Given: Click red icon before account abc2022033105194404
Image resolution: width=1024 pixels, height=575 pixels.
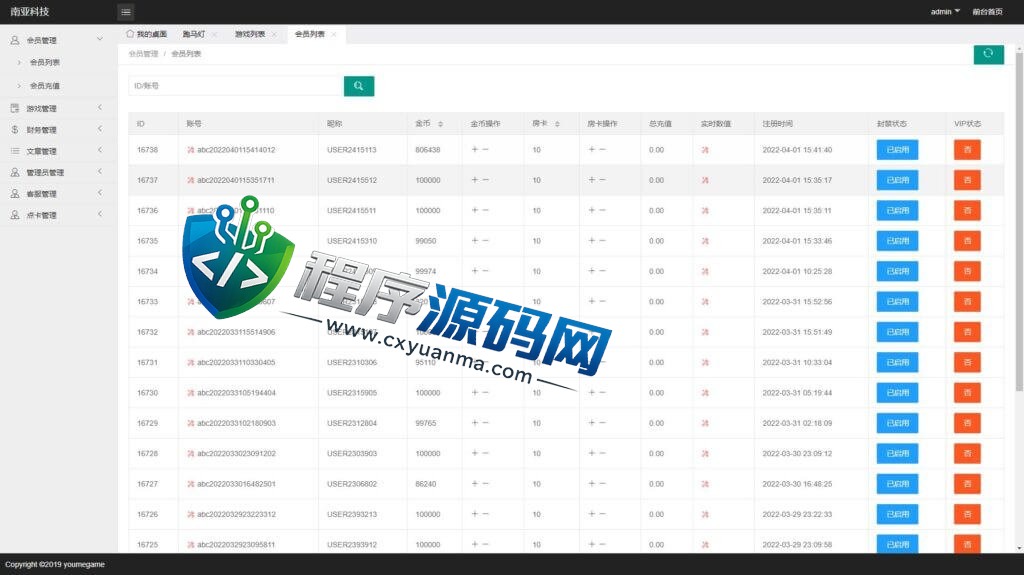Looking at the screenshot, I should coord(190,393).
